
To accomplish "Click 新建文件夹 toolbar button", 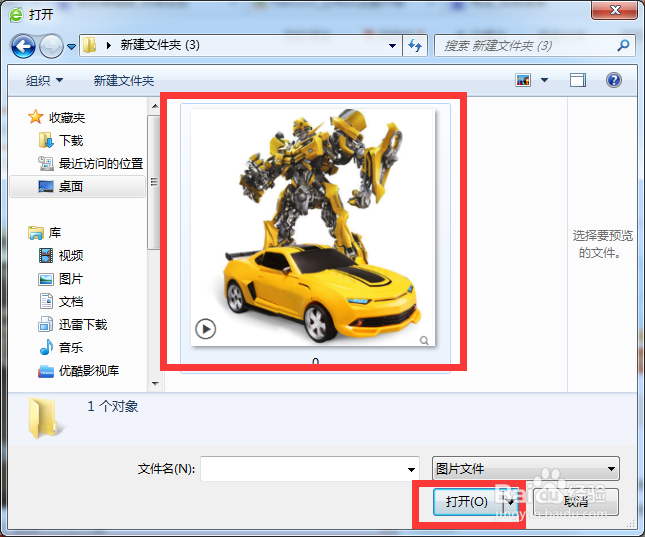I will [x=123, y=80].
